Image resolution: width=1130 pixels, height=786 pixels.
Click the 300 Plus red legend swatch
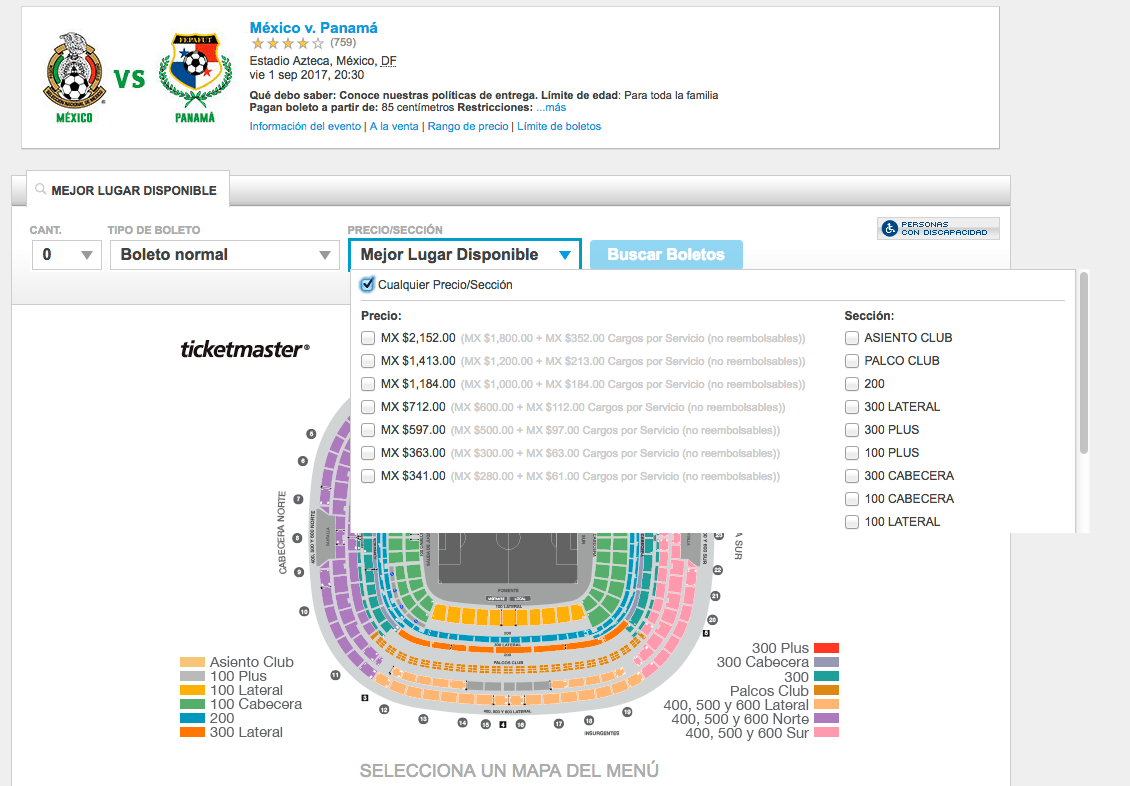point(826,648)
